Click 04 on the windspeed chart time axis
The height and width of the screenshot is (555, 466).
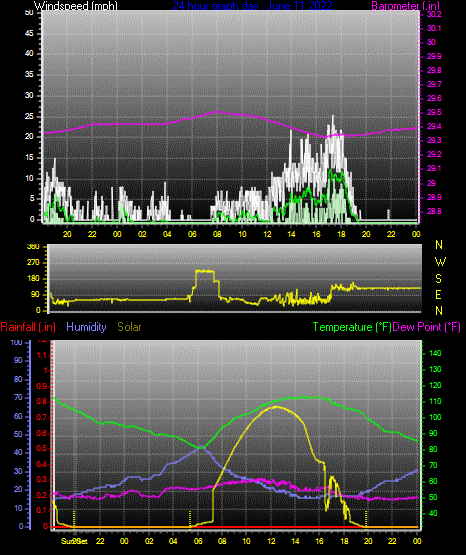click(x=167, y=234)
